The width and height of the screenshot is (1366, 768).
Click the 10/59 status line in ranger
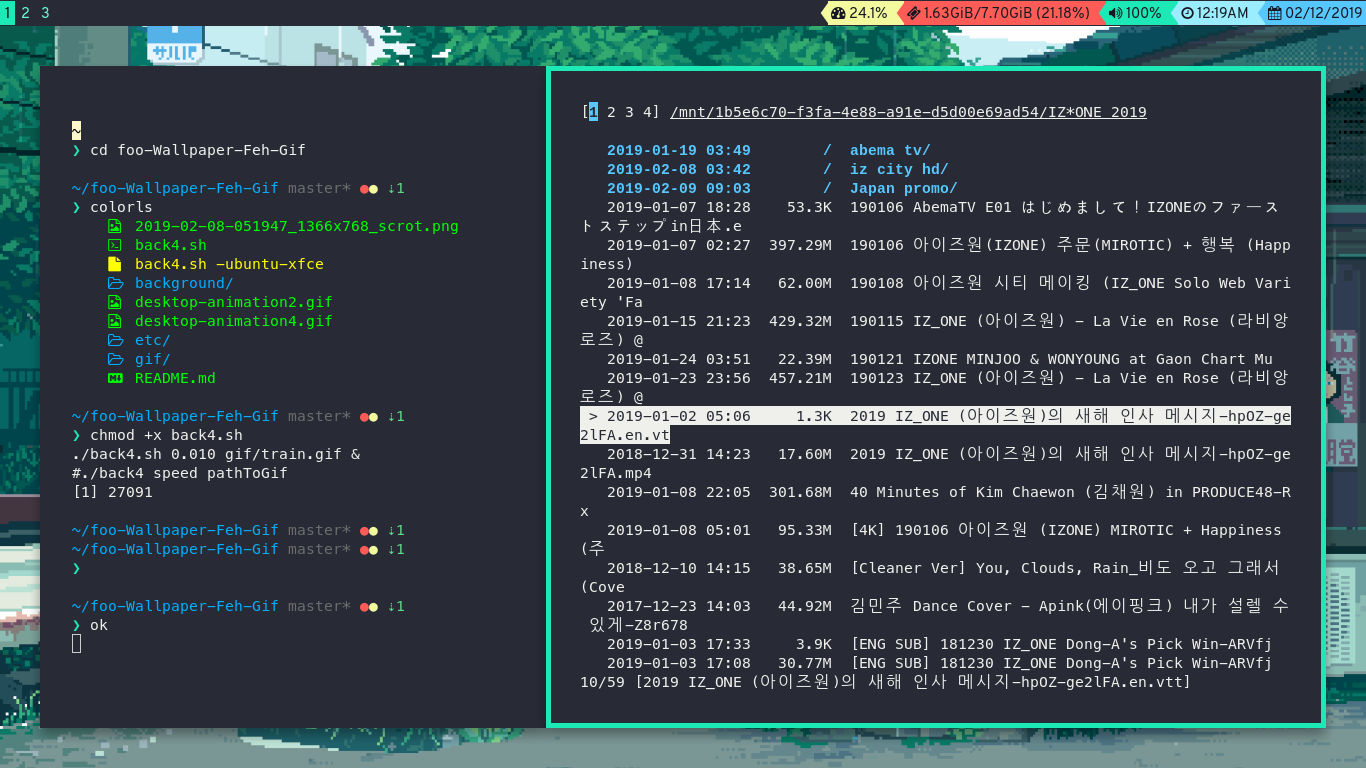[885, 682]
